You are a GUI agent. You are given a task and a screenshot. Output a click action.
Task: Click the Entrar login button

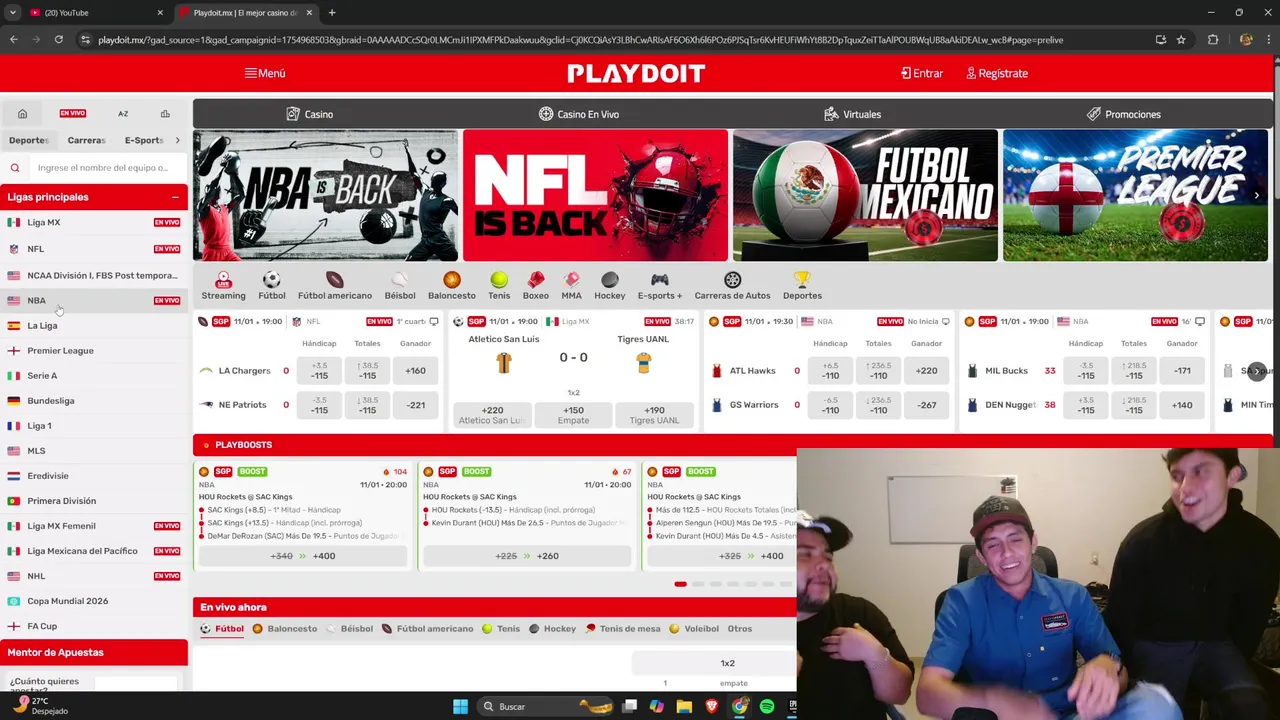(x=921, y=73)
